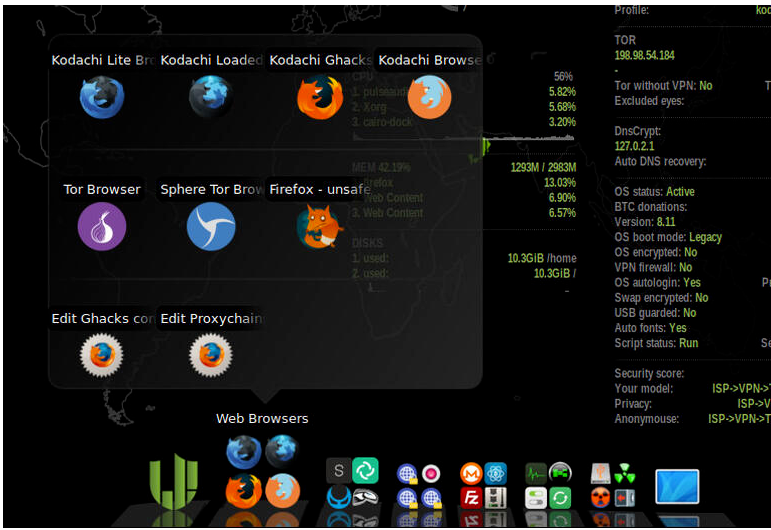Screen dimensions: 771x530
Task: Click the BTC donations: label
Action: point(651,207)
